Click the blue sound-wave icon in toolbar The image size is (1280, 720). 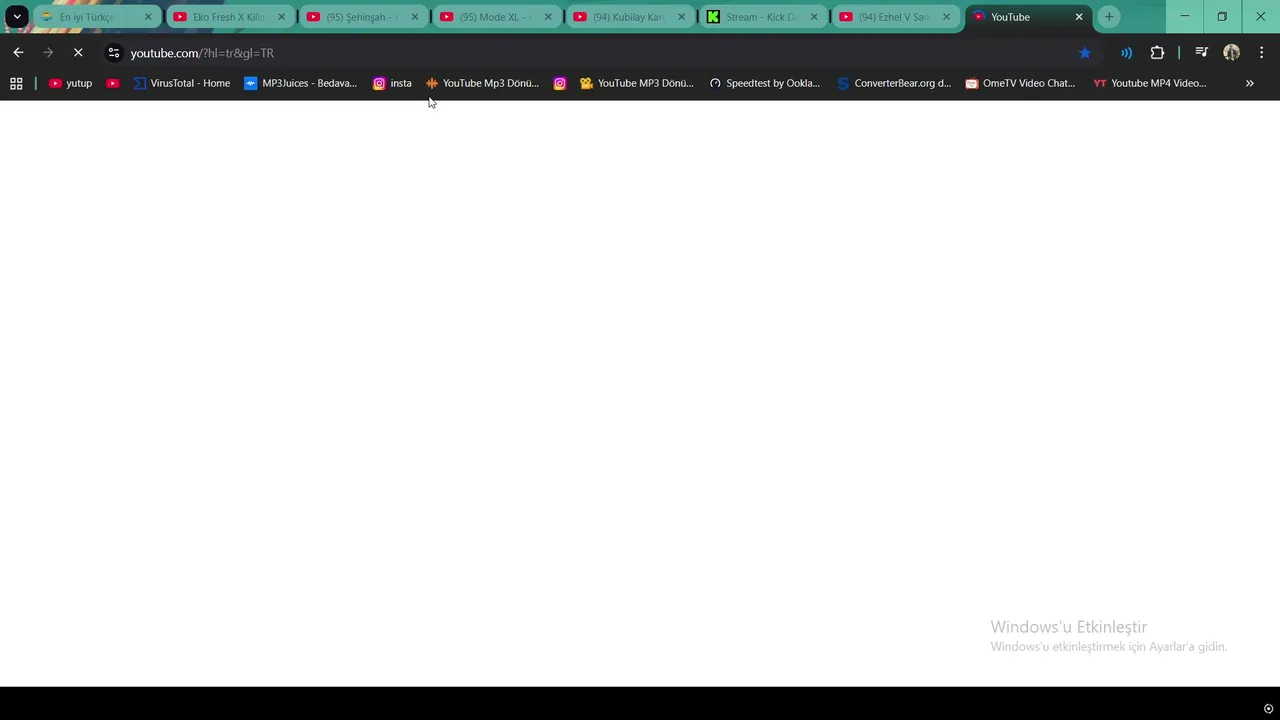coord(1127,53)
